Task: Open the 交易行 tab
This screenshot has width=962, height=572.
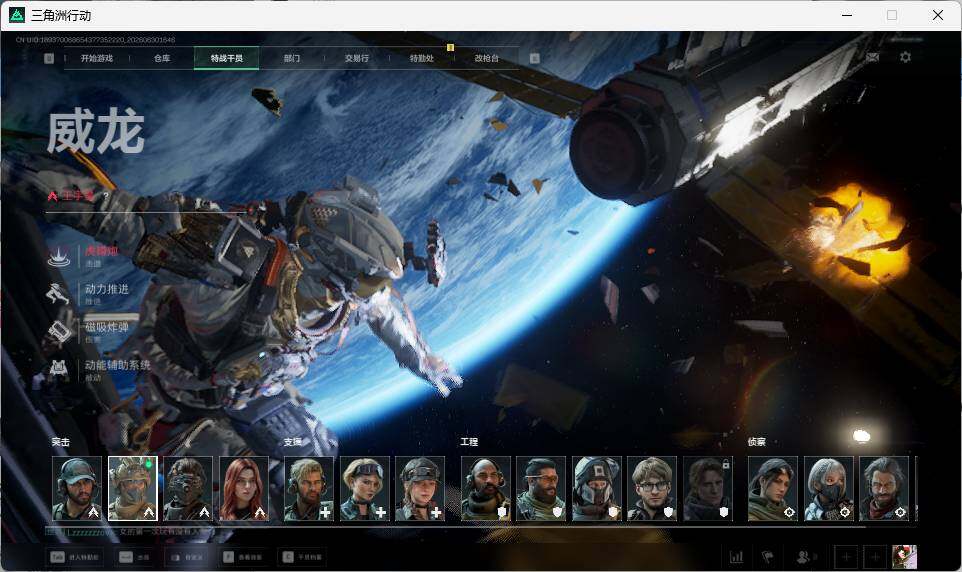Action: pyautogui.click(x=356, y=58)
